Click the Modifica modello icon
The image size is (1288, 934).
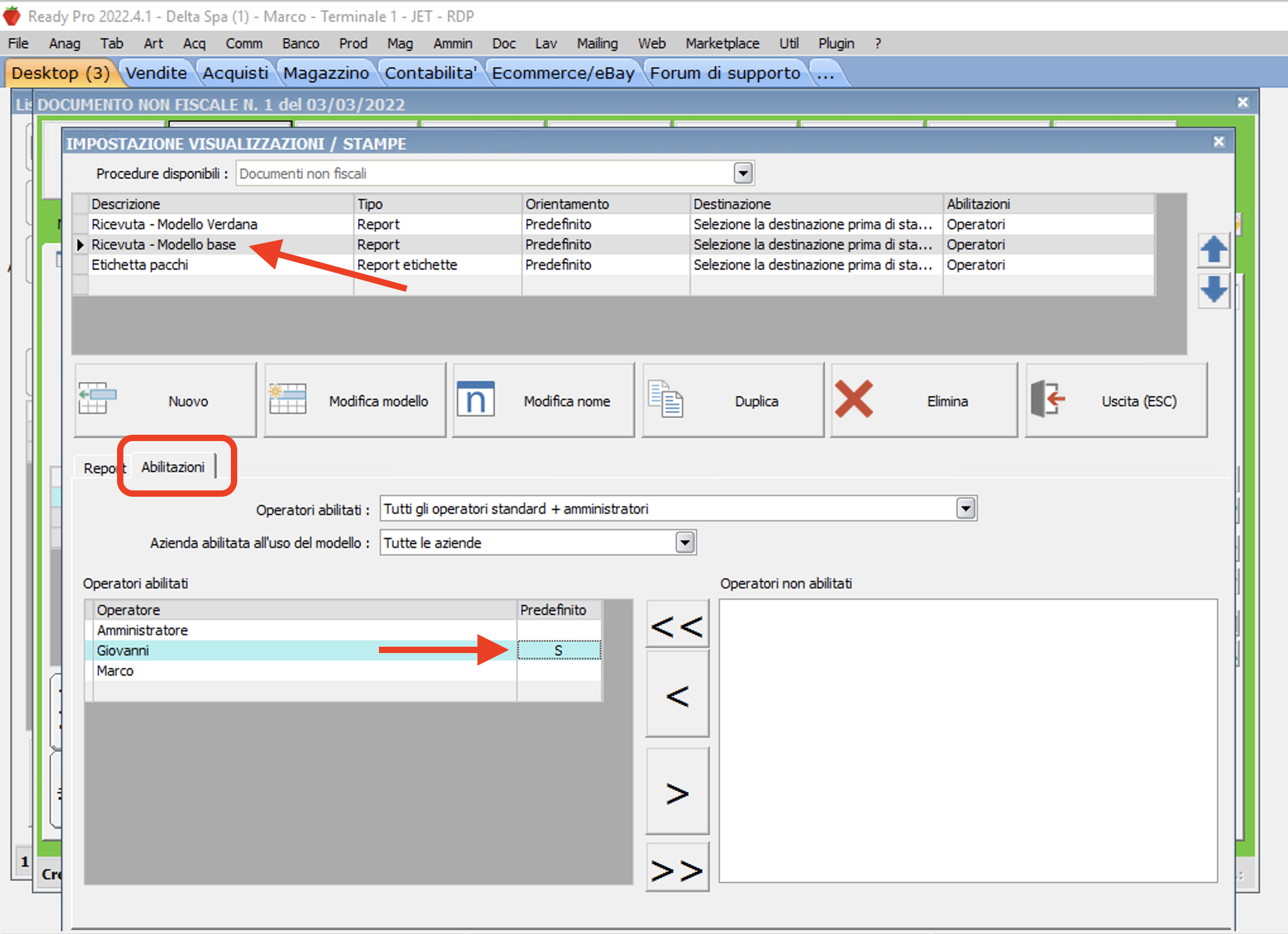click(287, 399)
